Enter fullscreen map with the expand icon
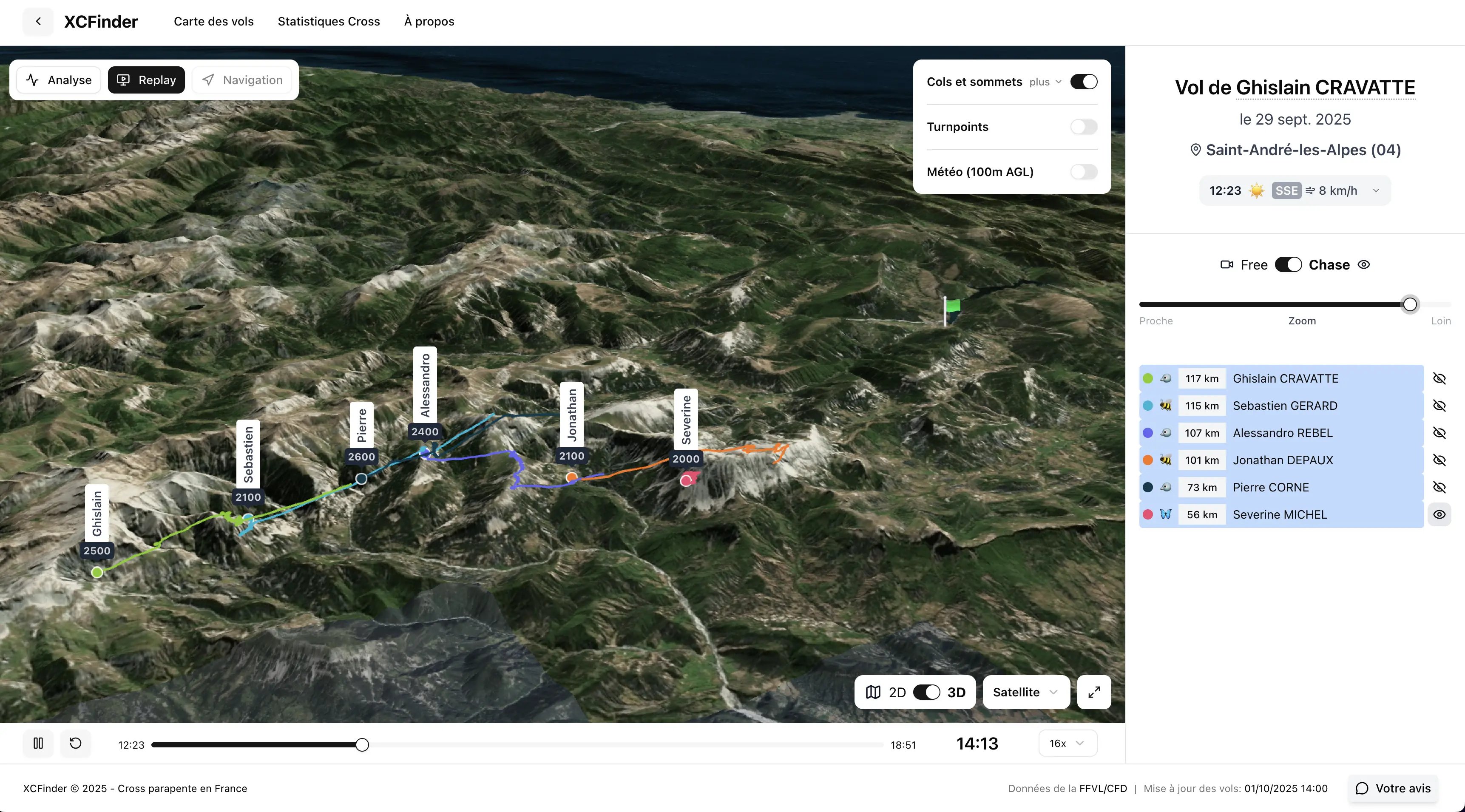This screenshot has width=1465, height=812. click(1093, 692)
